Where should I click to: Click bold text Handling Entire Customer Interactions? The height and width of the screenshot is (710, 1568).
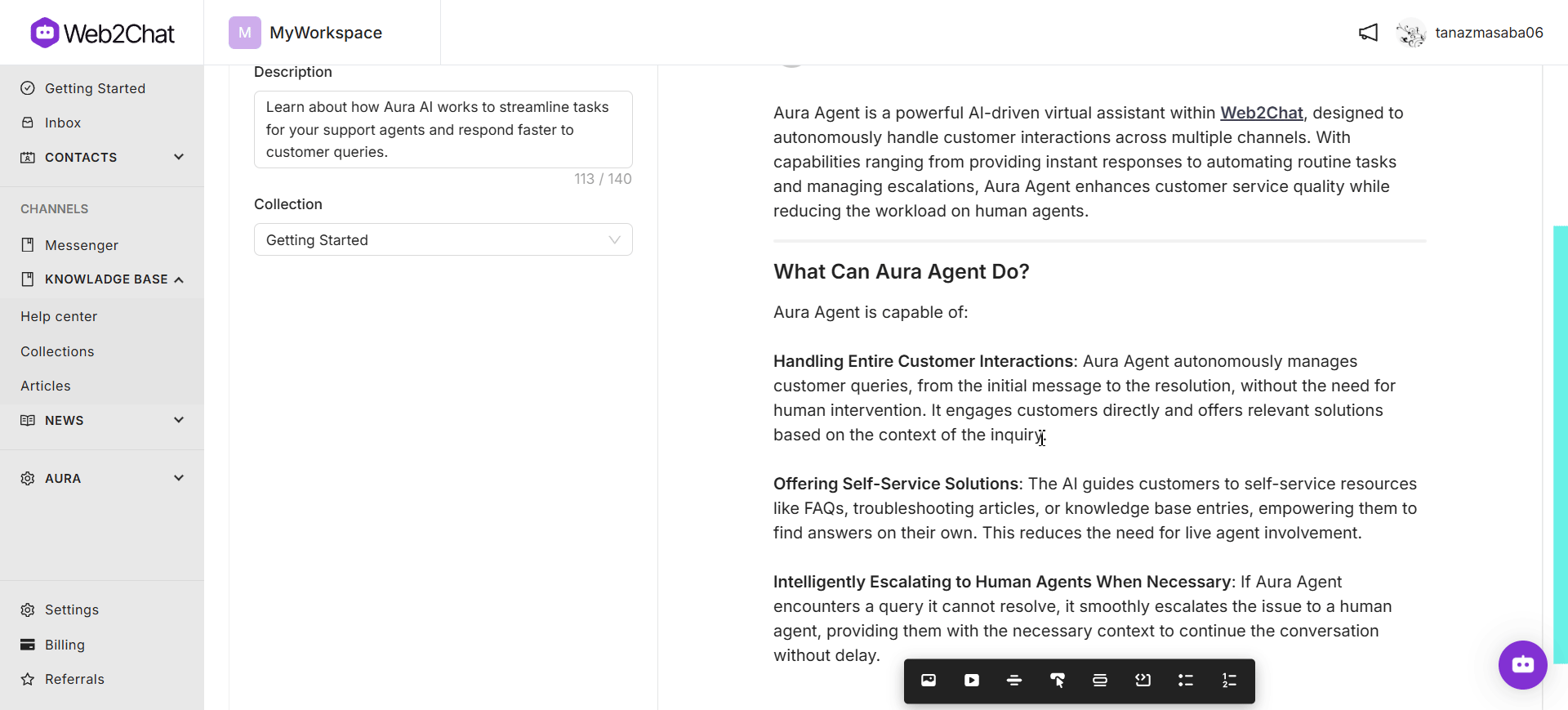coord(924,361)
